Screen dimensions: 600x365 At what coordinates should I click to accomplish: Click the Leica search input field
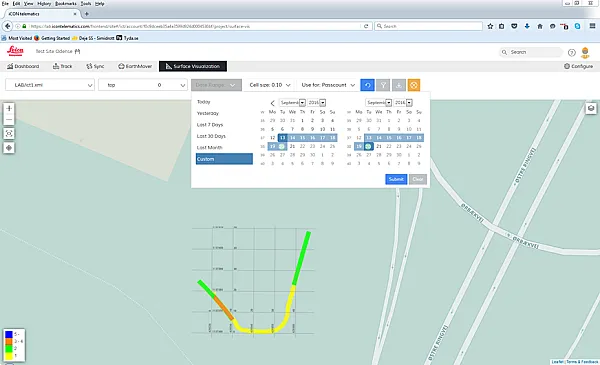pos(531,52)
